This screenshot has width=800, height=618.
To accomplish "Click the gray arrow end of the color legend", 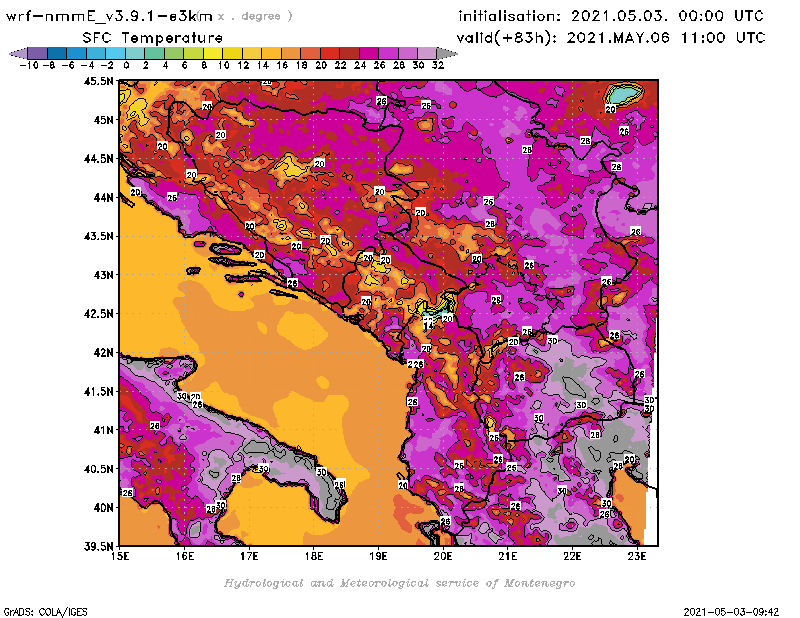I will pyautogui.click(x=447, y=53).
